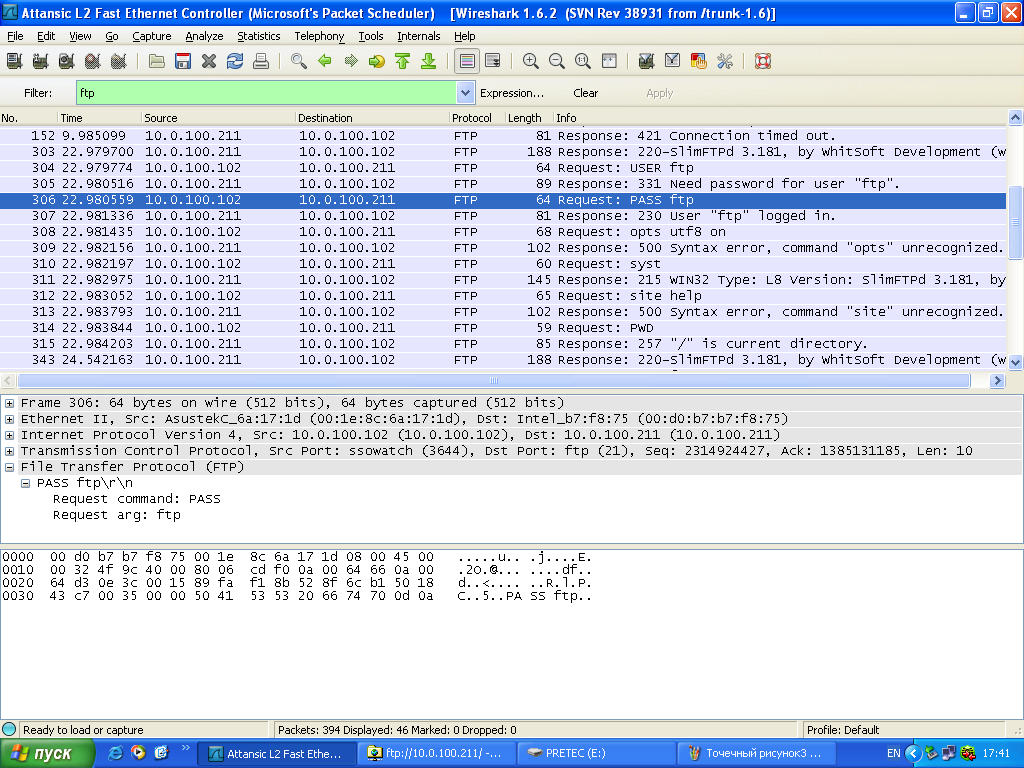Viewport: 1024px width, 768px height.
Task: Restart the running capture icon
Action: click(119, 61)
